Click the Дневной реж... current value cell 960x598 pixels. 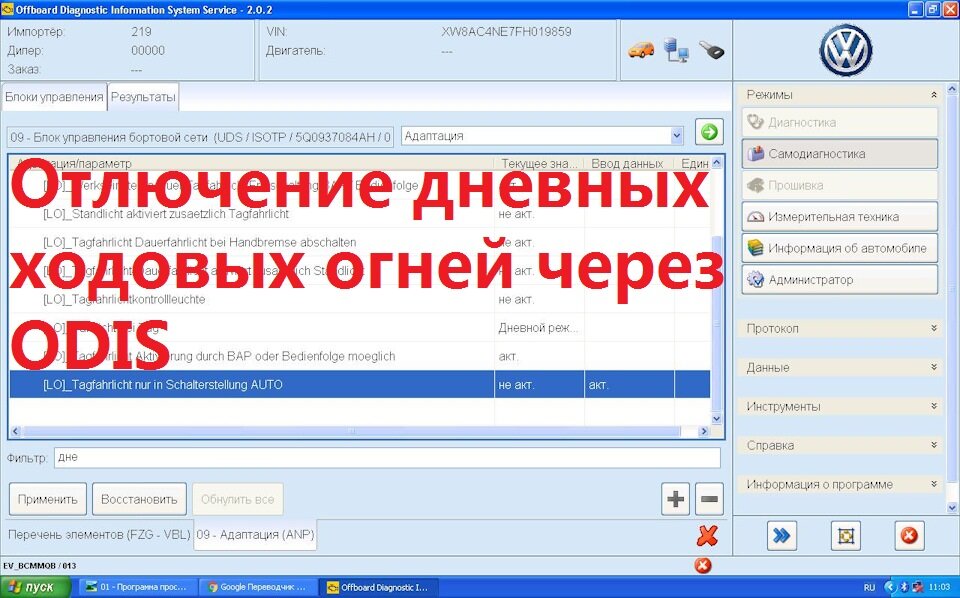point(539,327)
